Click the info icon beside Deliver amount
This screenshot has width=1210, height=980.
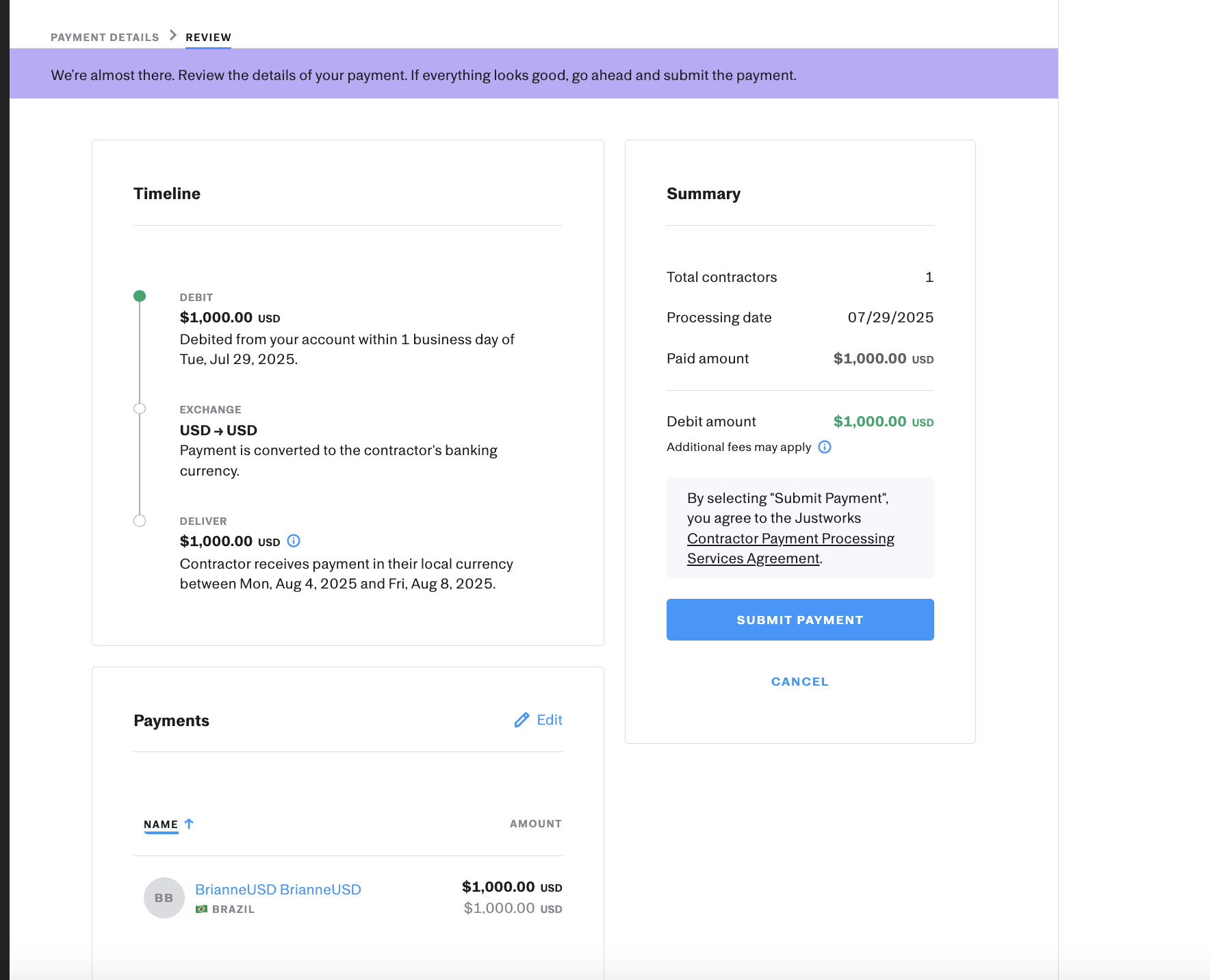tap(294, 541)
